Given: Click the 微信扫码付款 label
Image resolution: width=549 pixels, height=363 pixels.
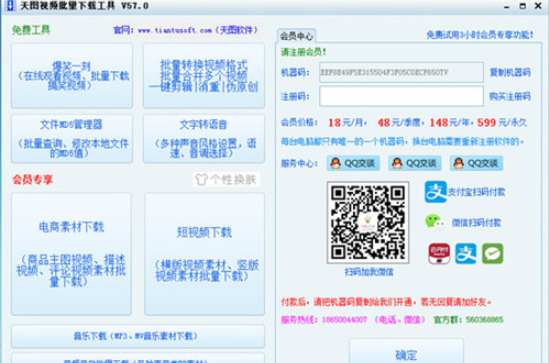Looking at the screenshot, I should [x=477, y=223].
